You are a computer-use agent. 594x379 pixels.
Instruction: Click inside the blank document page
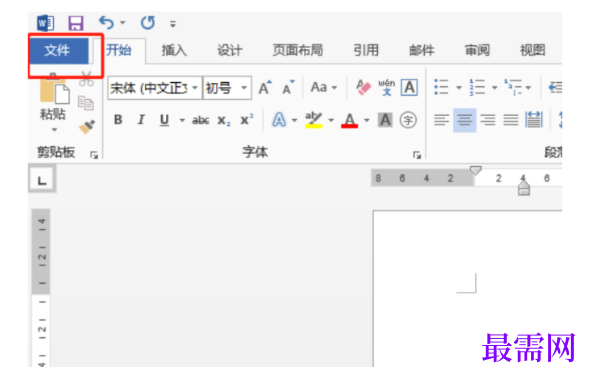(467, 289)
